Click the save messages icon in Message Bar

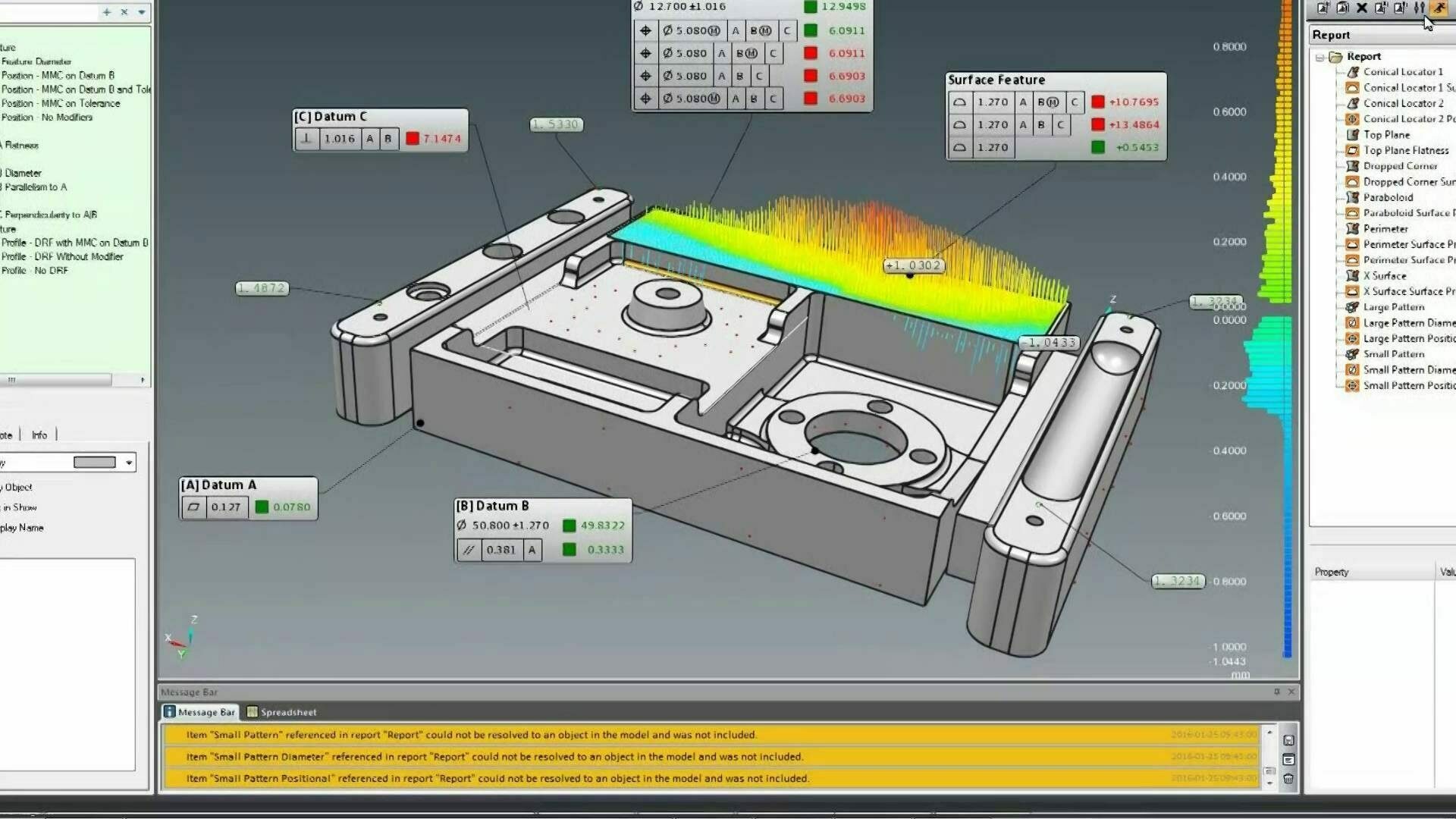tap(1288, 740)
